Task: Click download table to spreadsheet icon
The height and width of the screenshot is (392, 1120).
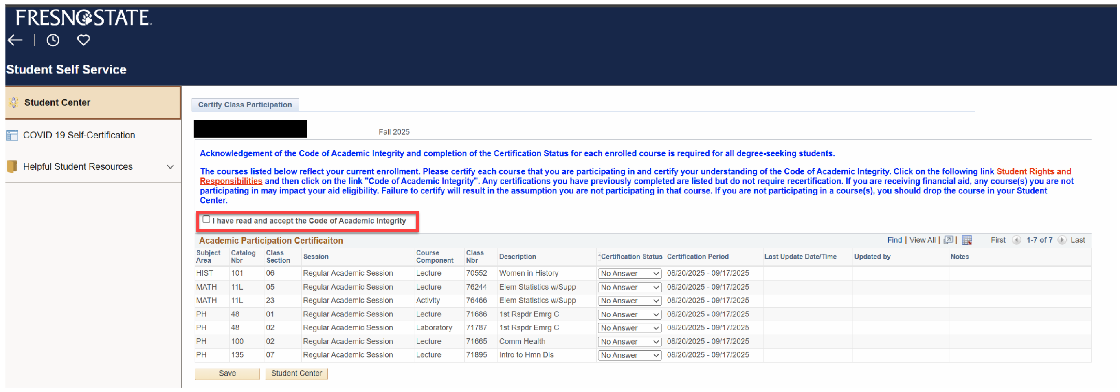Action: coord(966,241)
